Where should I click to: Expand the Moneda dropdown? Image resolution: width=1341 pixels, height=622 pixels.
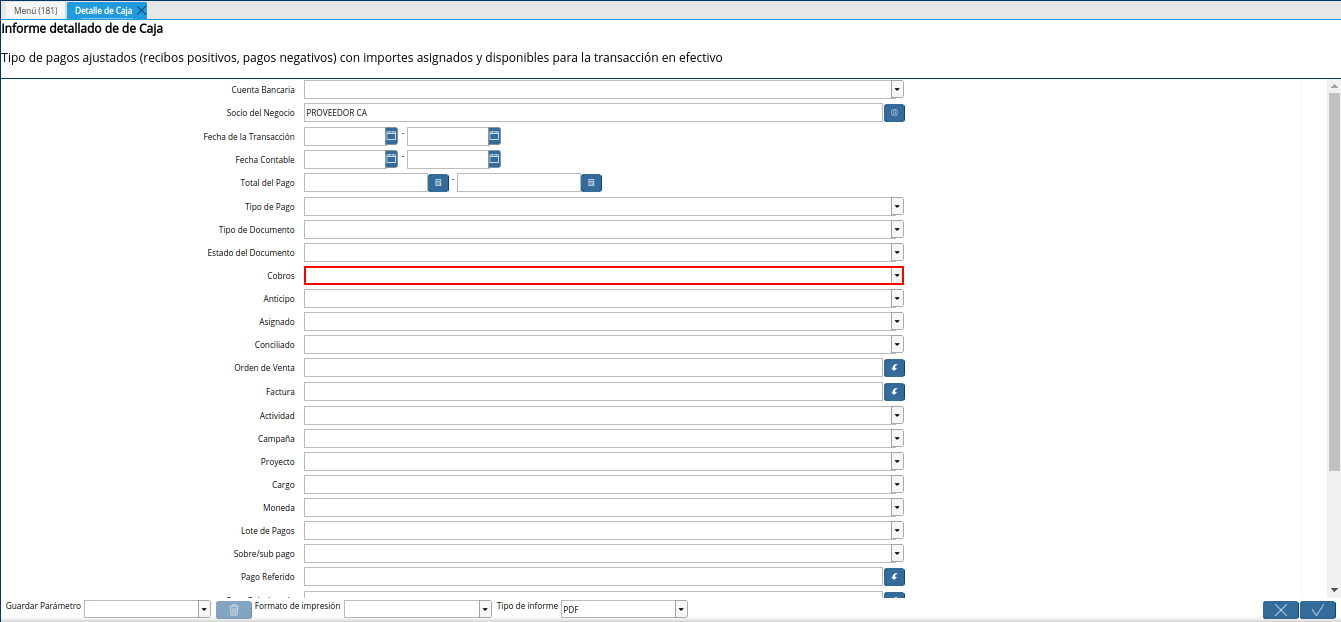pos(897,507)
